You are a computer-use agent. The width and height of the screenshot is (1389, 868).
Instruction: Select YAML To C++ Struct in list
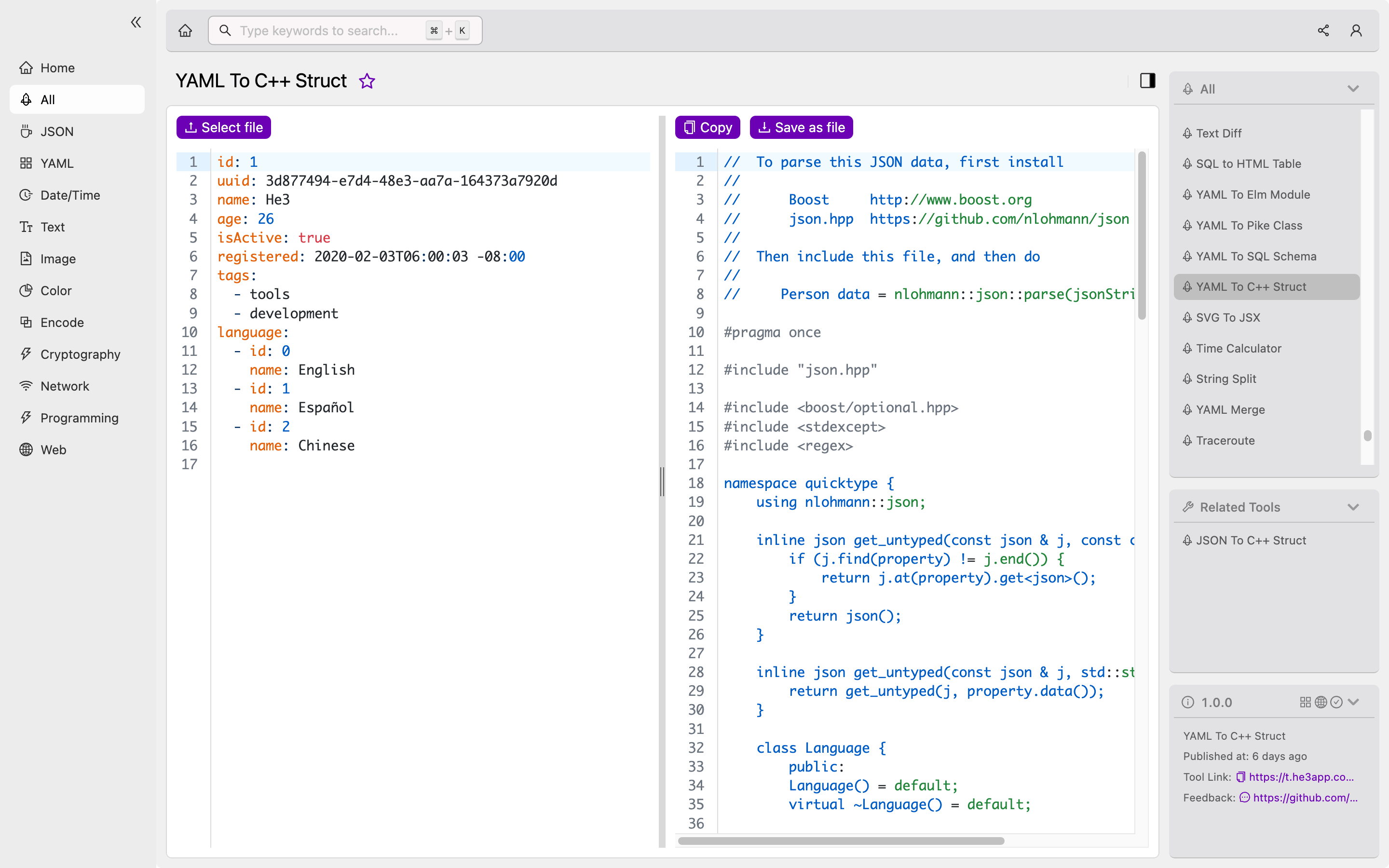coord(1267,287)
